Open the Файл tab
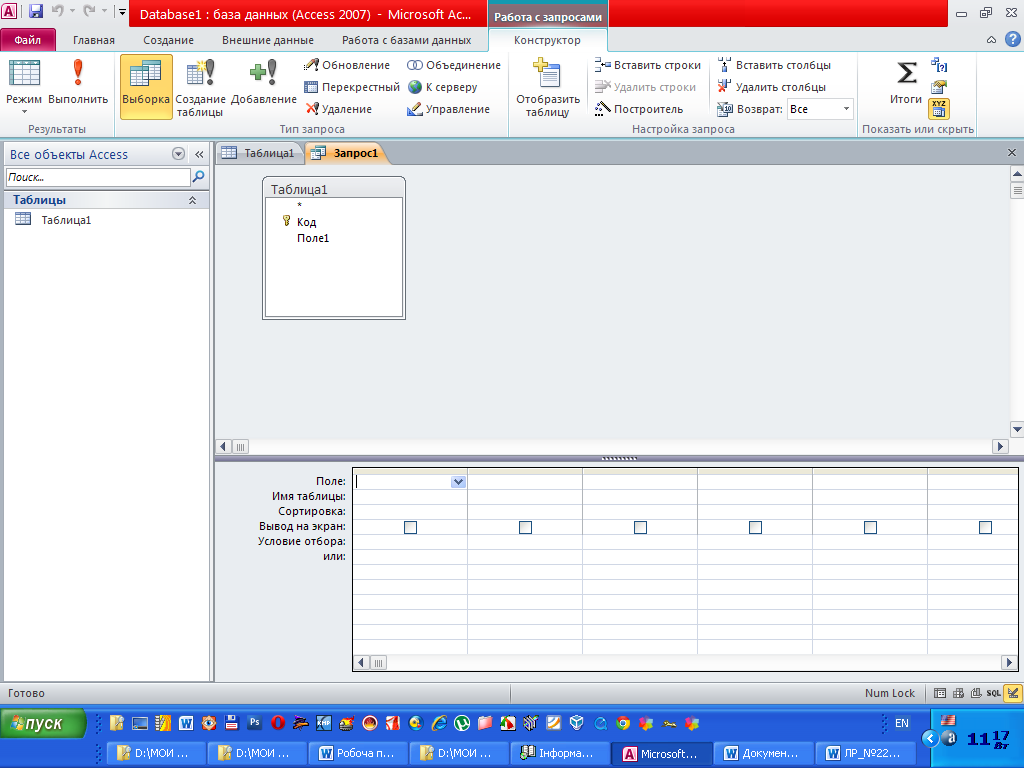 pyautogui.click(x=28, y=40)
